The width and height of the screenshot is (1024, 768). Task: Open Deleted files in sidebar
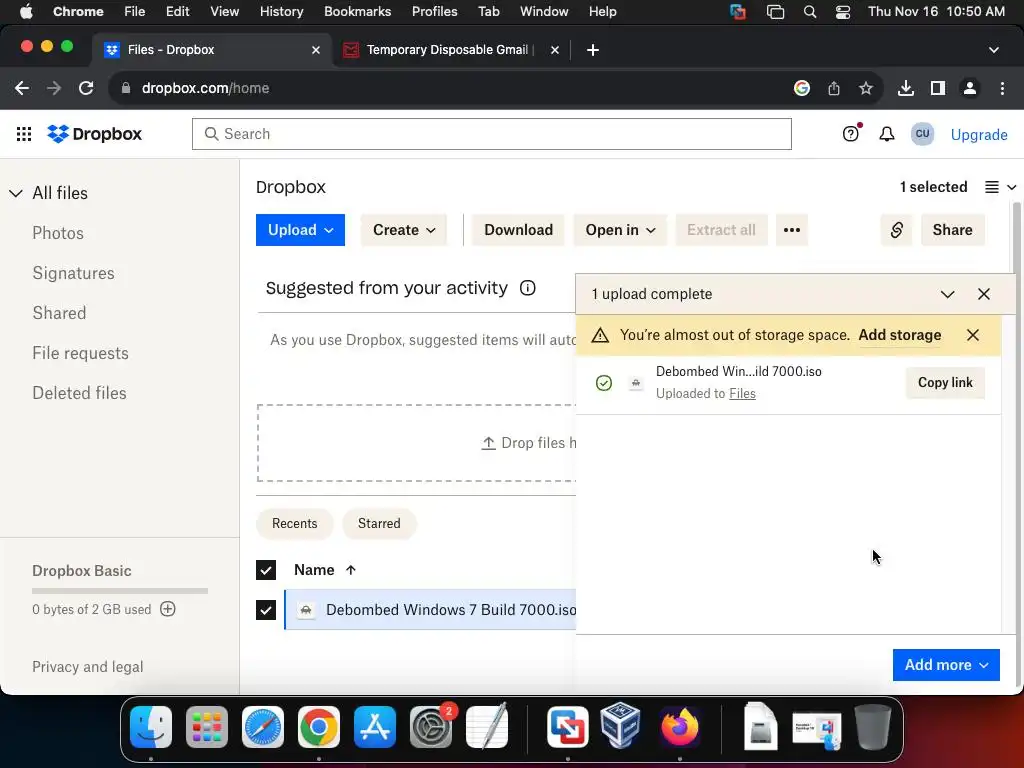pos(79,393)
